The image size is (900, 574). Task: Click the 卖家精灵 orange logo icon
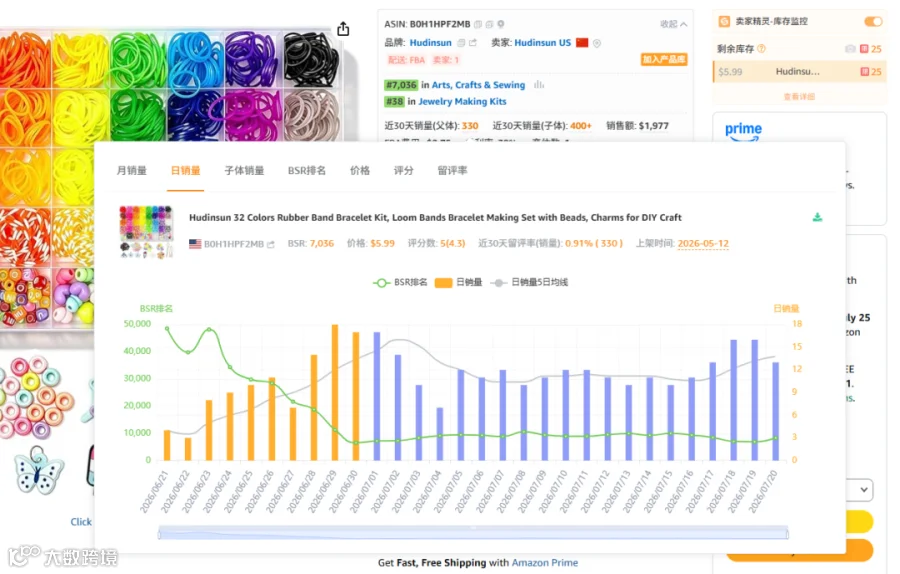[724, 21]
